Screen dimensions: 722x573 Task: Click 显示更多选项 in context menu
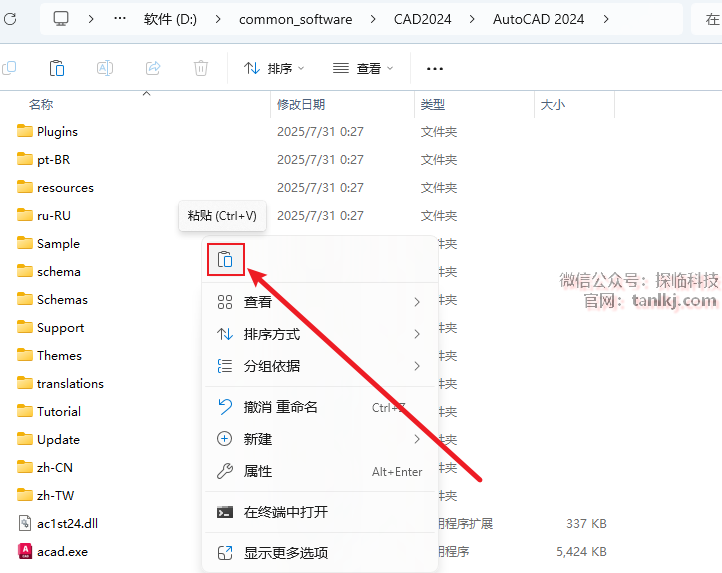tap(286, 553)
